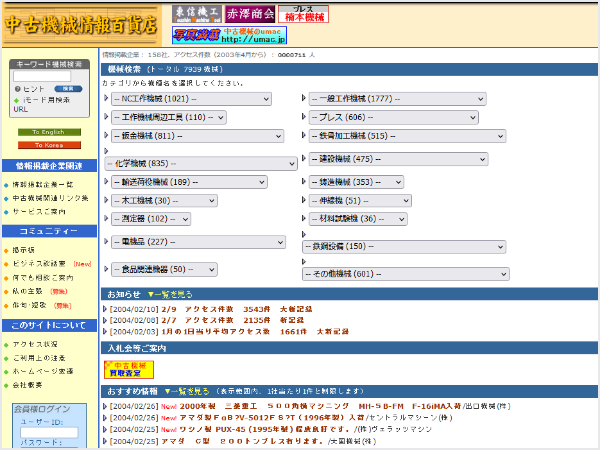
Task: Open the 東信機工 banner ad
Action: tap(197, 14)
